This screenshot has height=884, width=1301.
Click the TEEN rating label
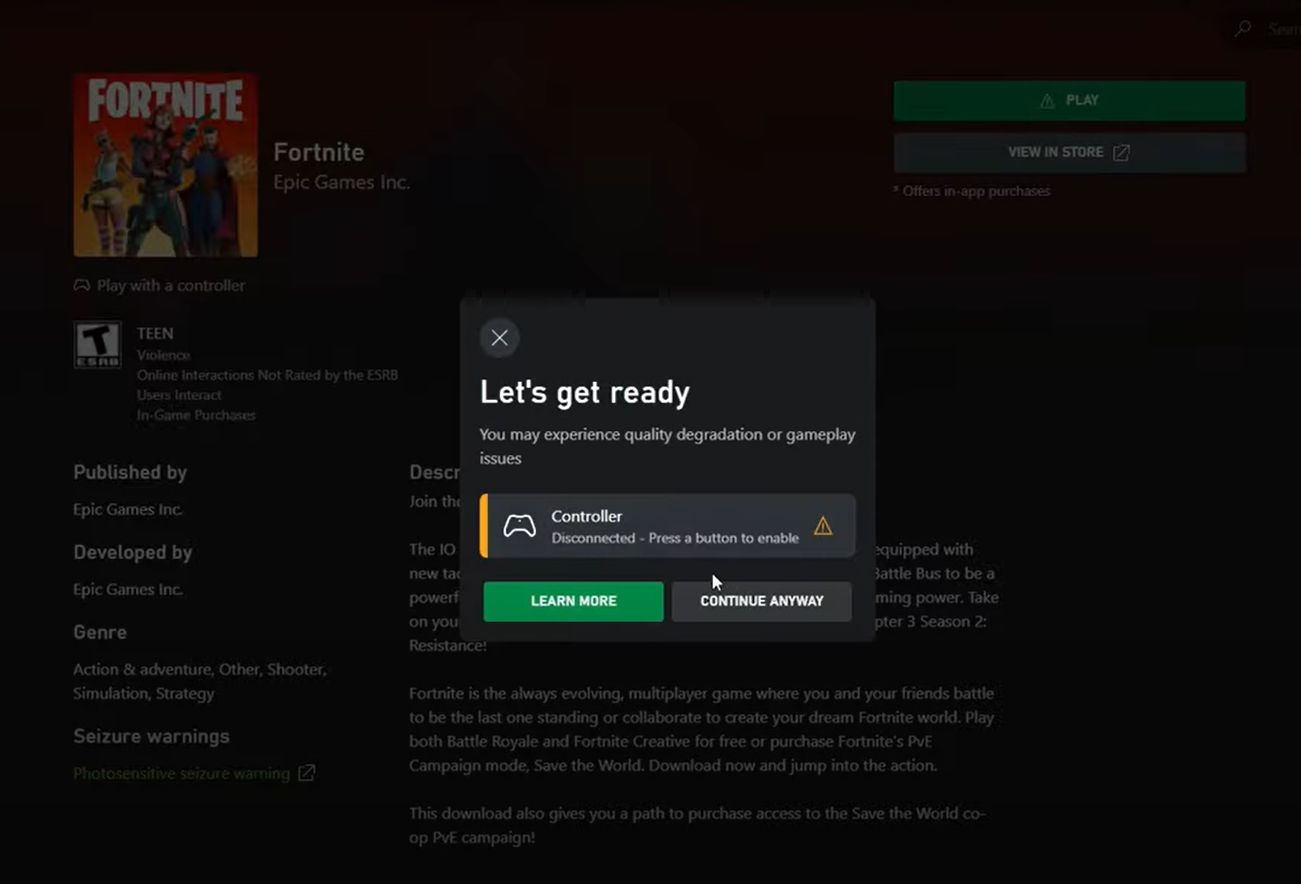(x=155, y=333)
